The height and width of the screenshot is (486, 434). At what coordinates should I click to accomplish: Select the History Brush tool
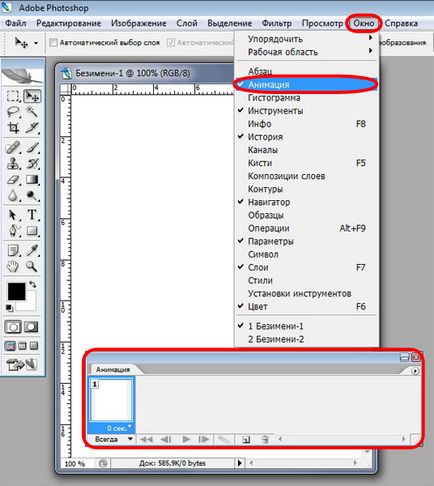click(x=32, y=163)
